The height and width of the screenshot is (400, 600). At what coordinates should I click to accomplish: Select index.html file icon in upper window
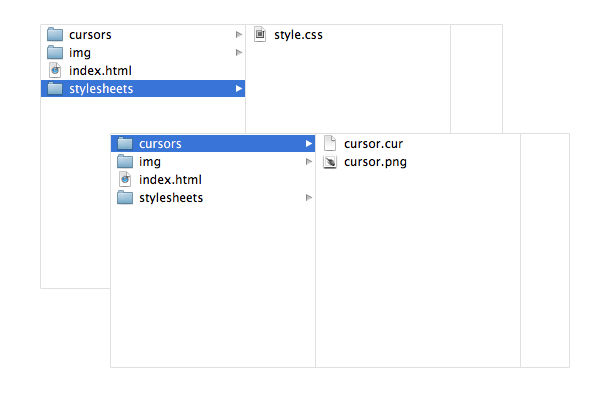(55, 70)
